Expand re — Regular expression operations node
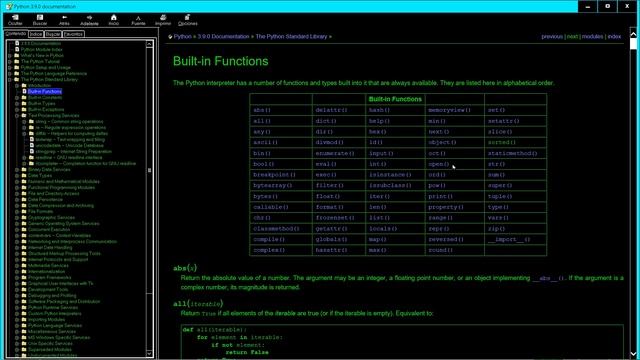640x360 pixels. [24, 127]
